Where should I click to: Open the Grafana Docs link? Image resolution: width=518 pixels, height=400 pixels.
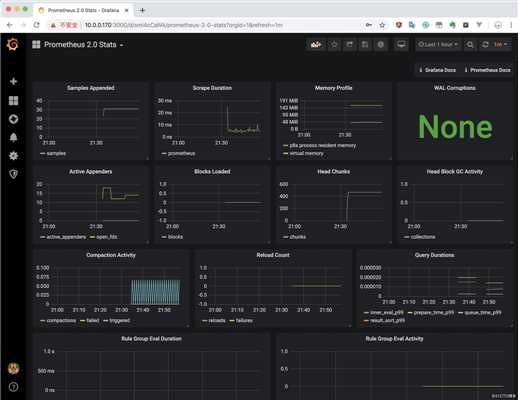pyautogui.click(x=437, y=70)
